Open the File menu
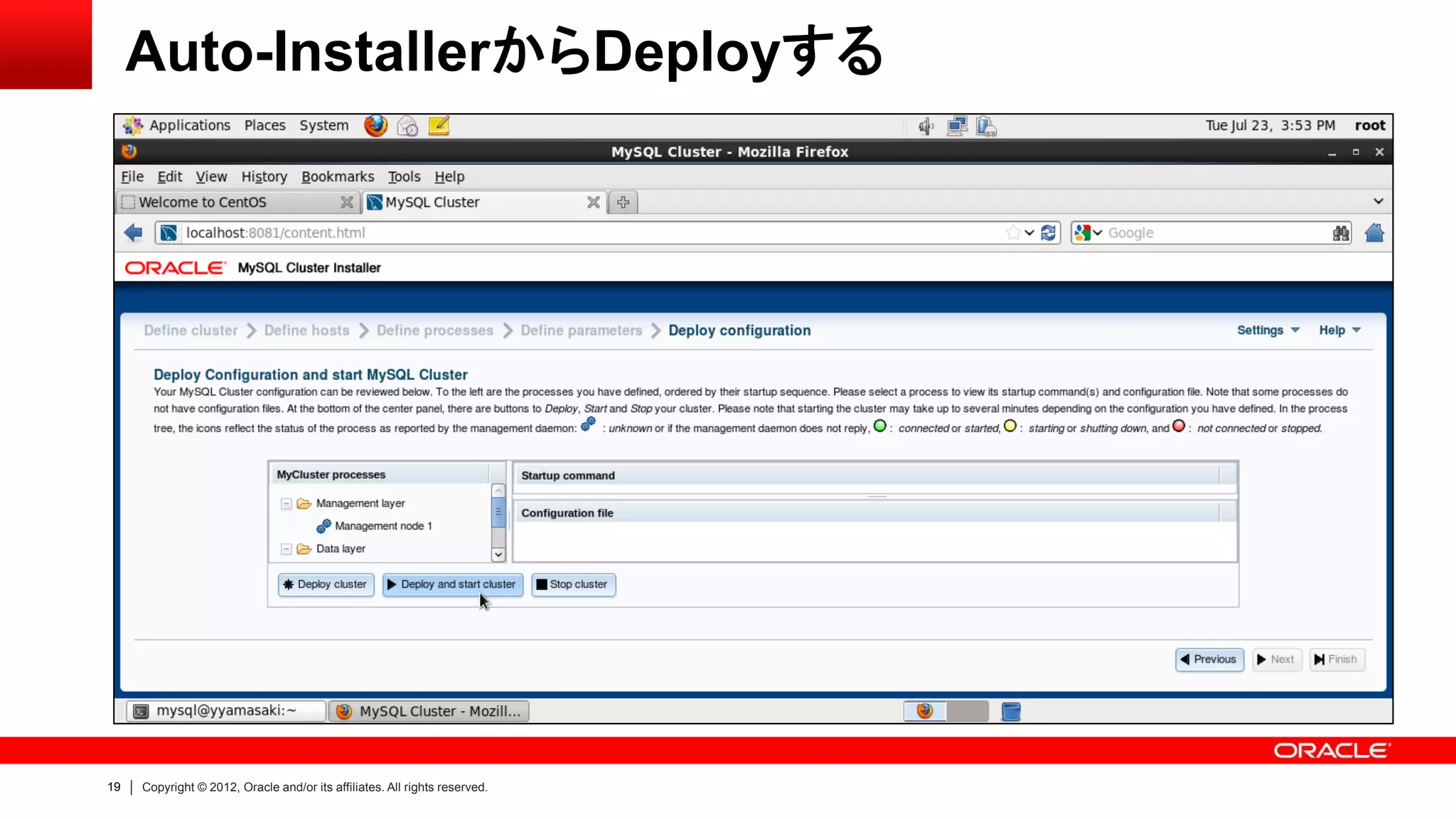 coord(132,176)
